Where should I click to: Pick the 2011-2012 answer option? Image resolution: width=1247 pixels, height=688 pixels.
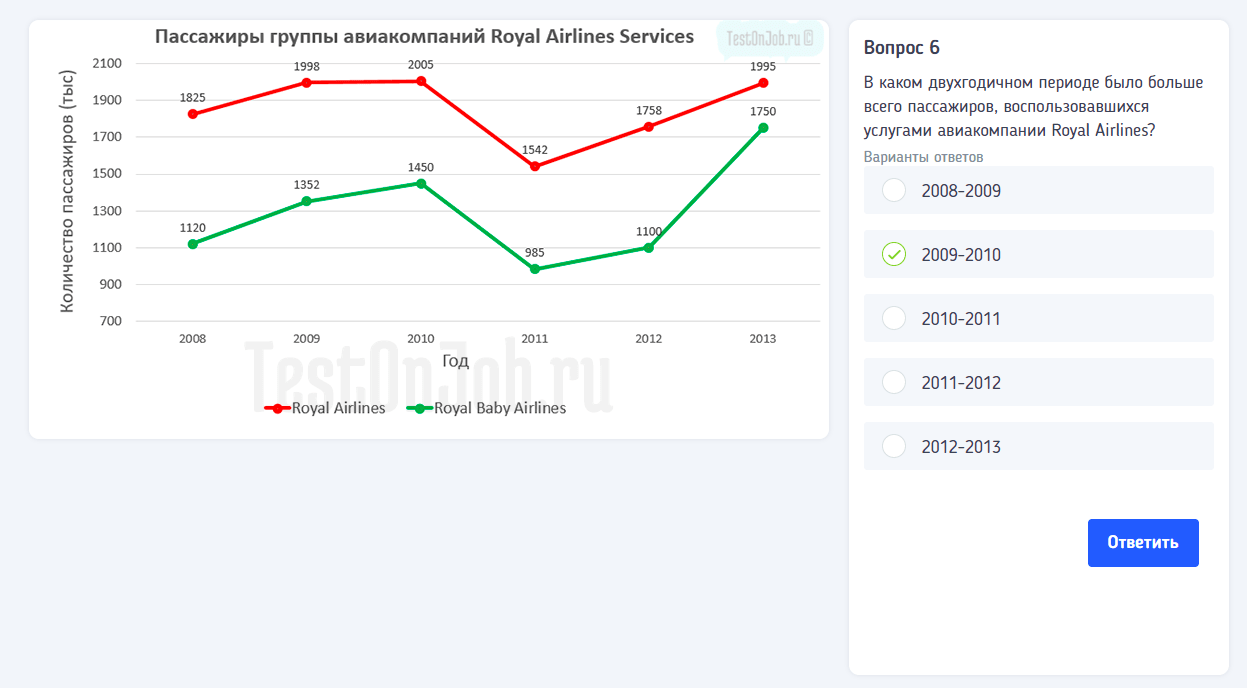pyautogui.click(x=894, y=383)
